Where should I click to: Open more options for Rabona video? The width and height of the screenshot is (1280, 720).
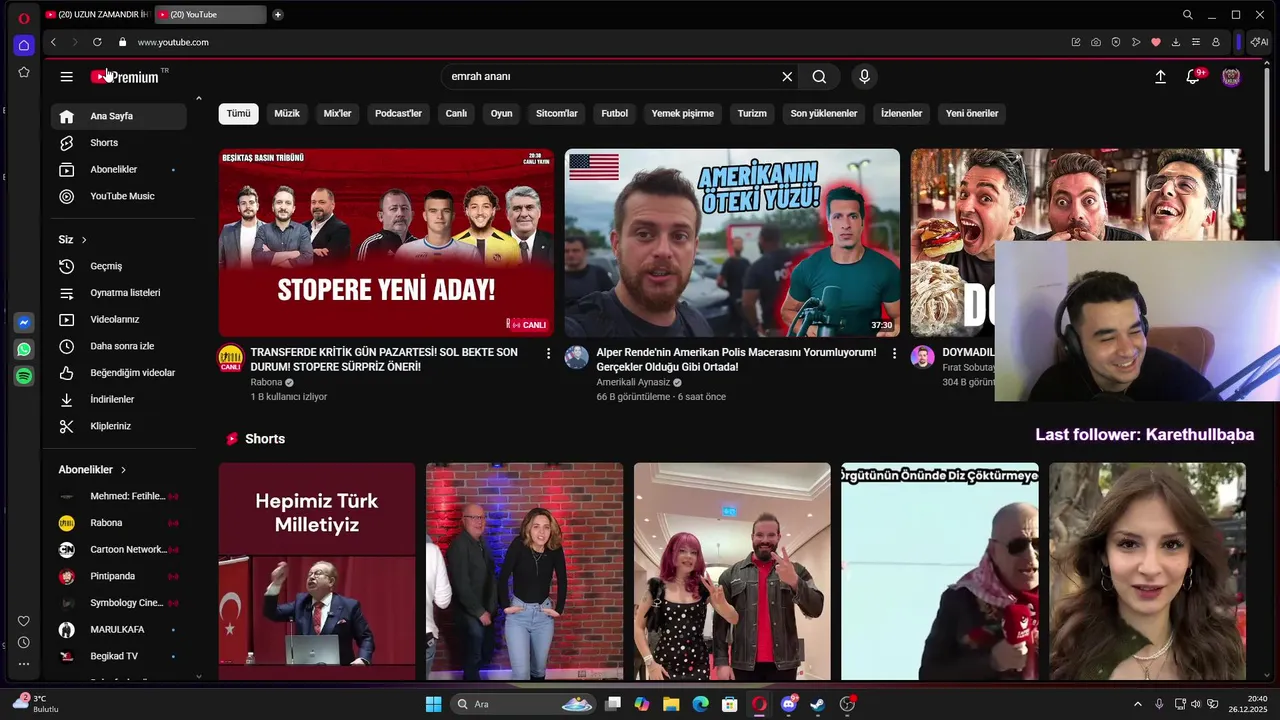[x=548, y=353]
